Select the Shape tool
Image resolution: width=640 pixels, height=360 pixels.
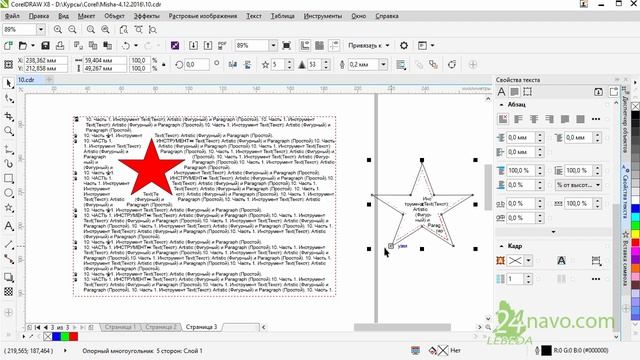coord(9,99)
